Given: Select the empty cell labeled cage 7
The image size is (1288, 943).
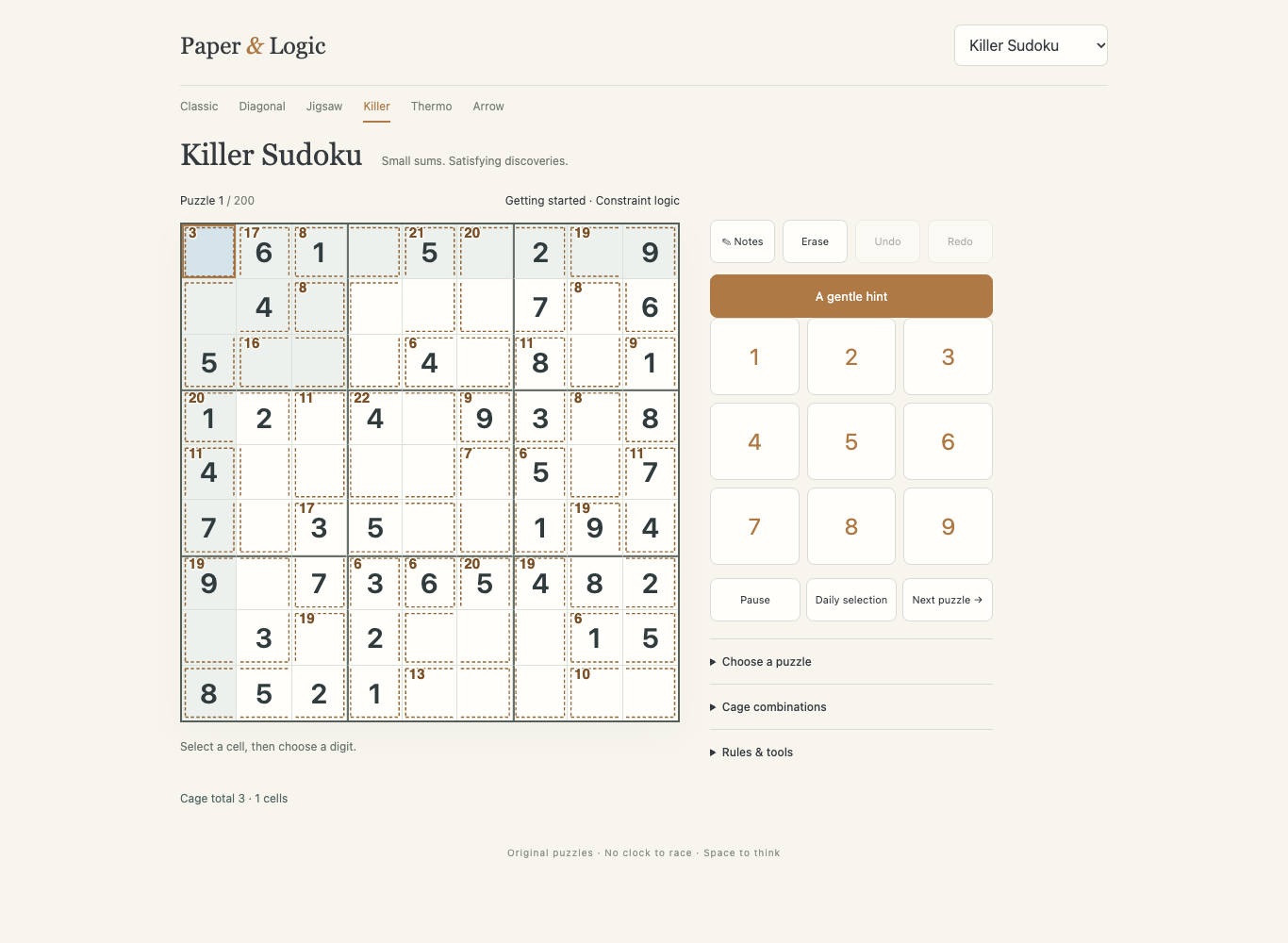Looking at the screenshot, I should [x=485, y=472].
